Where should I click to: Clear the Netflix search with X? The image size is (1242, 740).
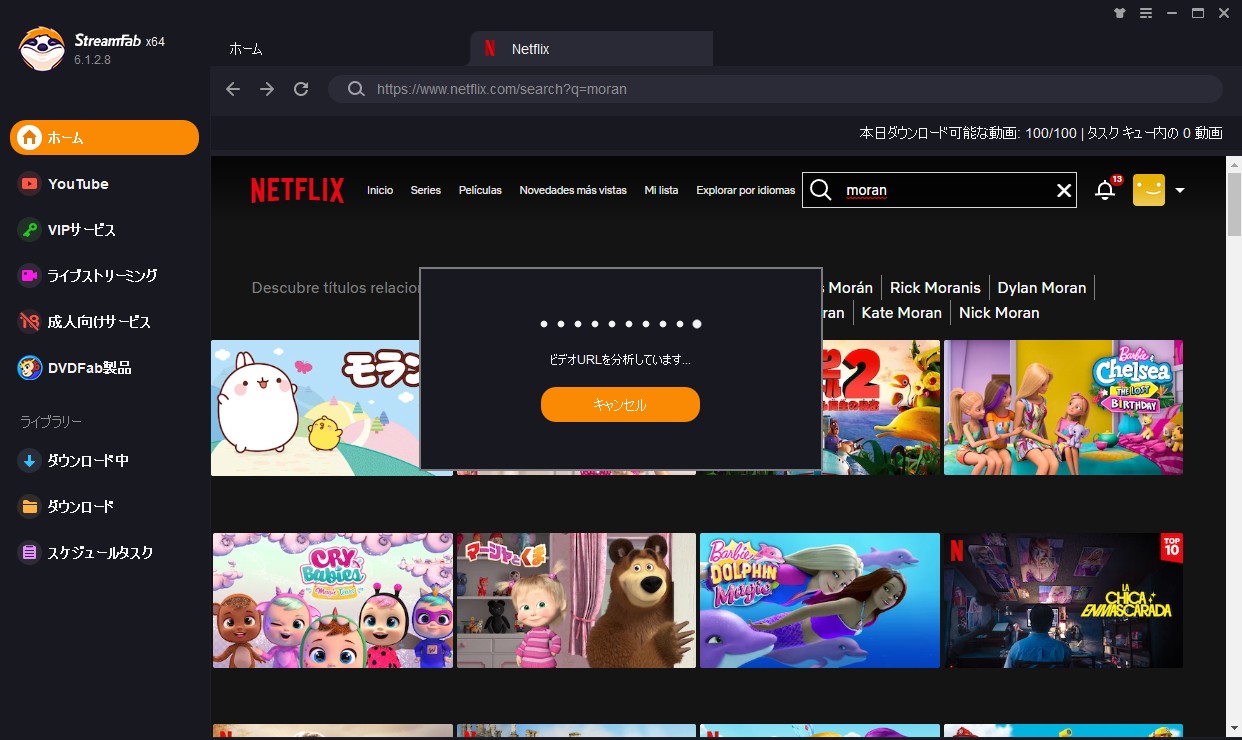[1064, 190]
